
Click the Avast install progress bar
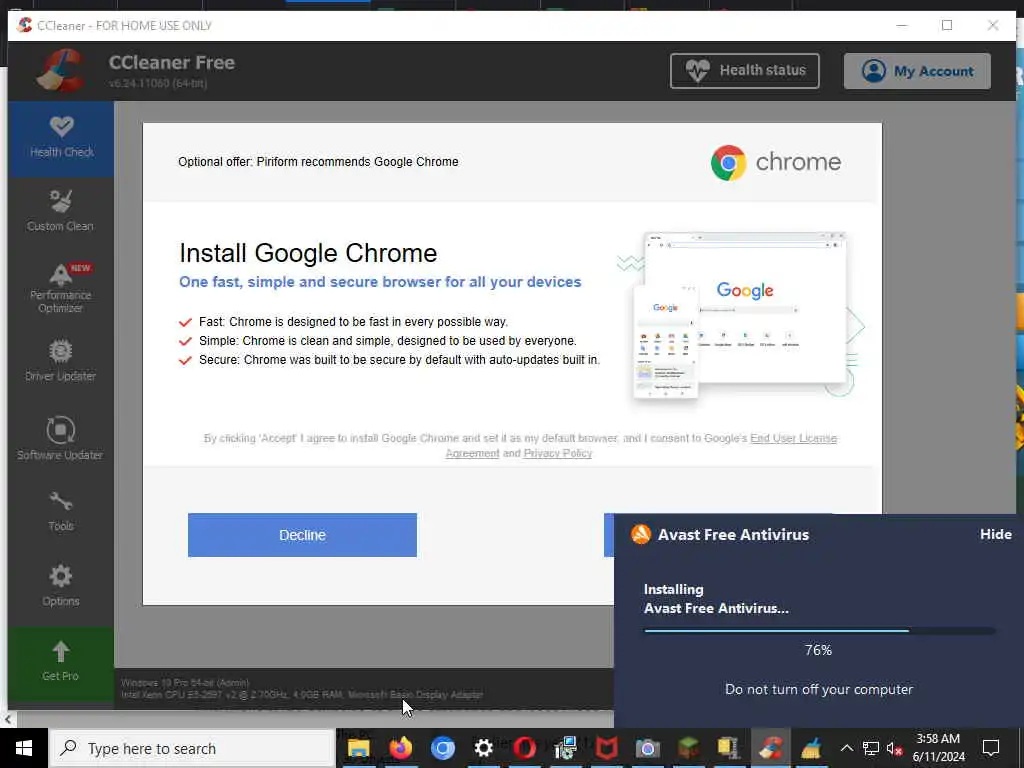coord(819,631)
